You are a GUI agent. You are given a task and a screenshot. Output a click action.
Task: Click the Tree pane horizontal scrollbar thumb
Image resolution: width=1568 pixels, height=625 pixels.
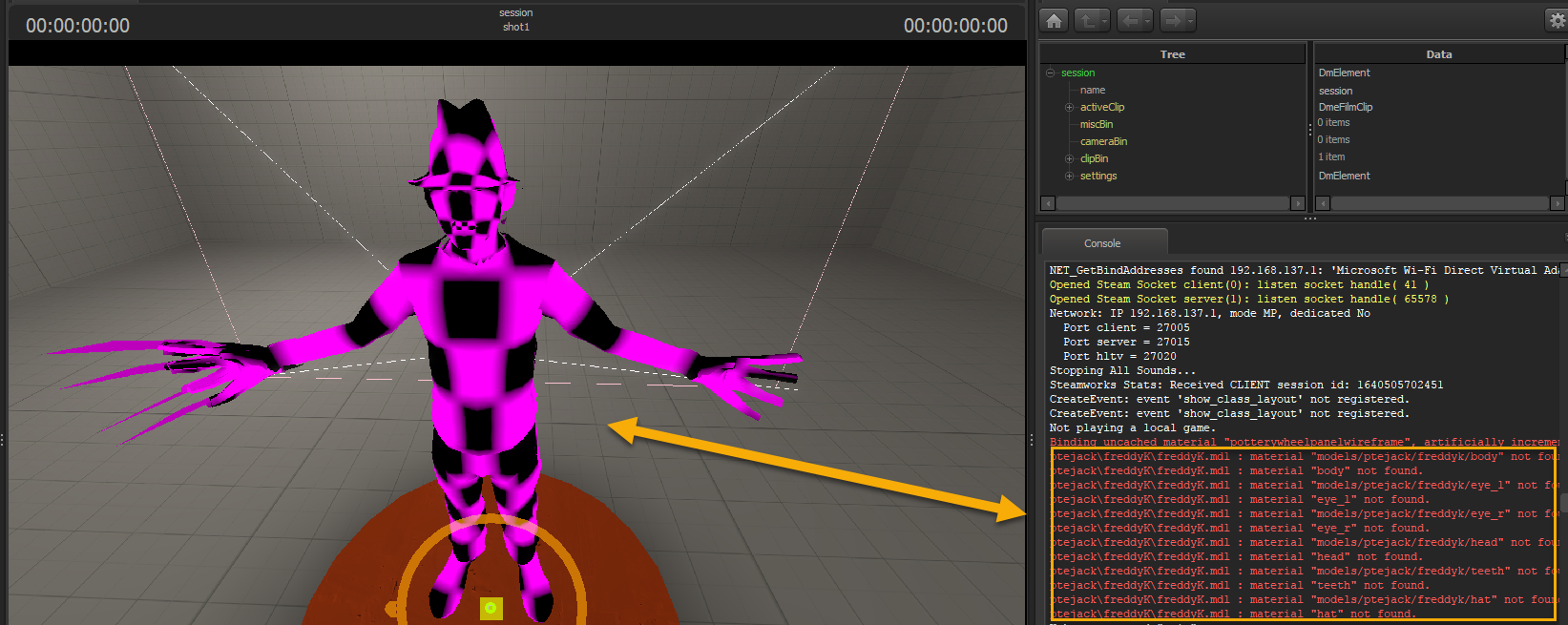(1172, 203)
